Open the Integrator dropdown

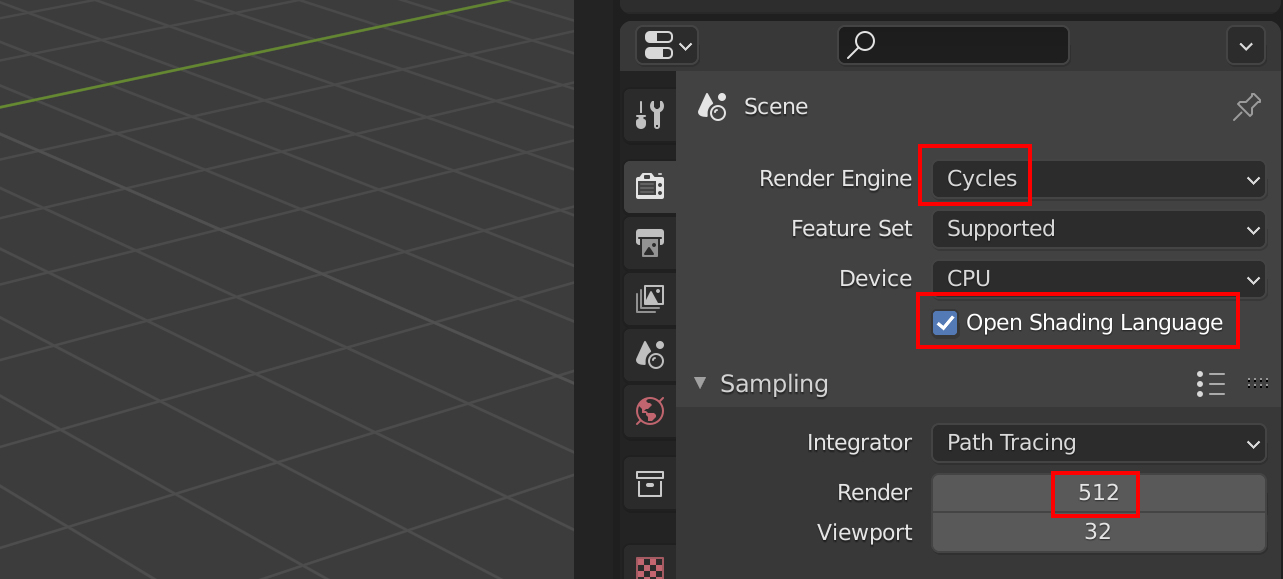1099,443
